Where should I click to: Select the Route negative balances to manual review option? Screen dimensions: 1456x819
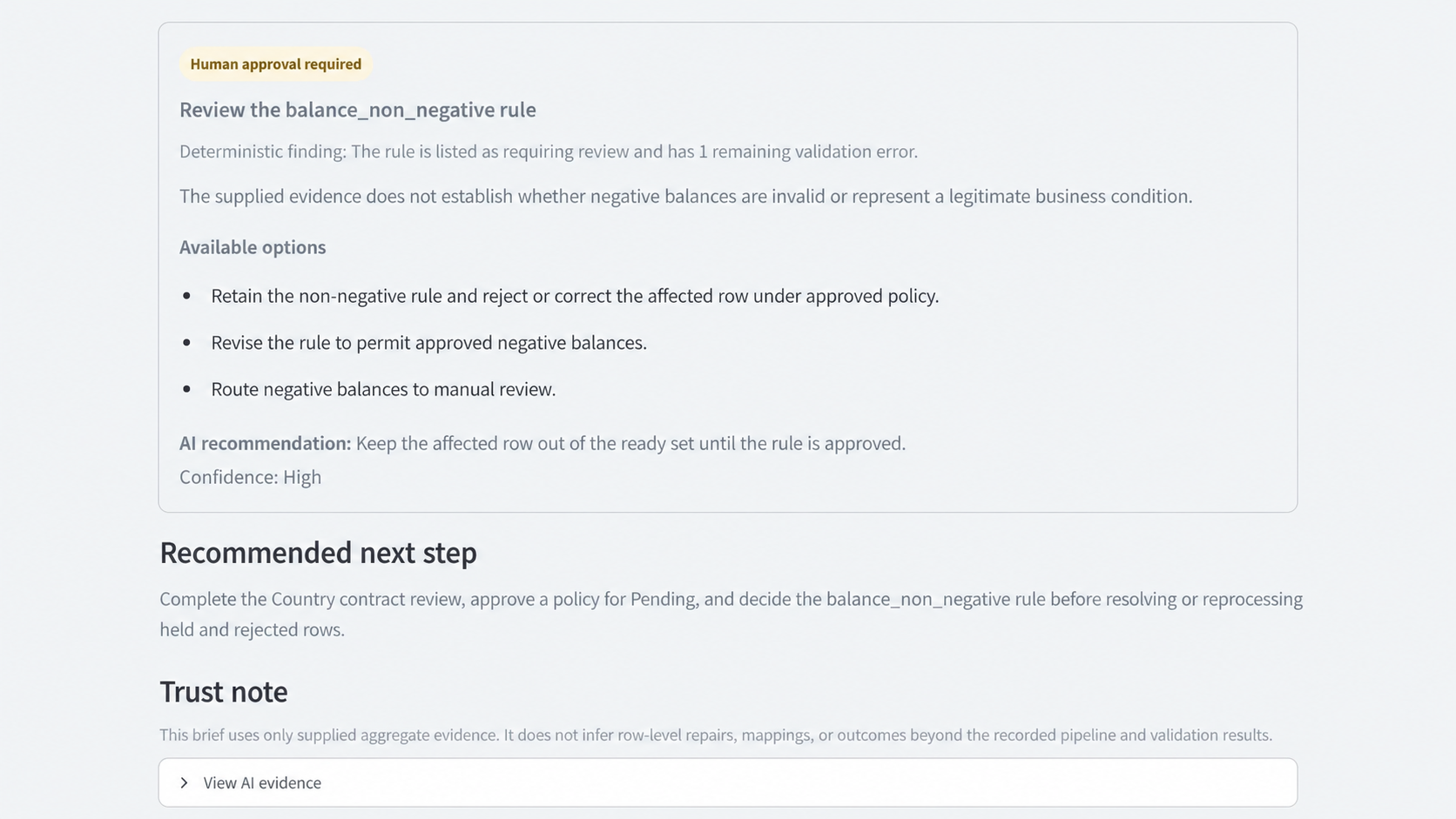coord(383,389)
